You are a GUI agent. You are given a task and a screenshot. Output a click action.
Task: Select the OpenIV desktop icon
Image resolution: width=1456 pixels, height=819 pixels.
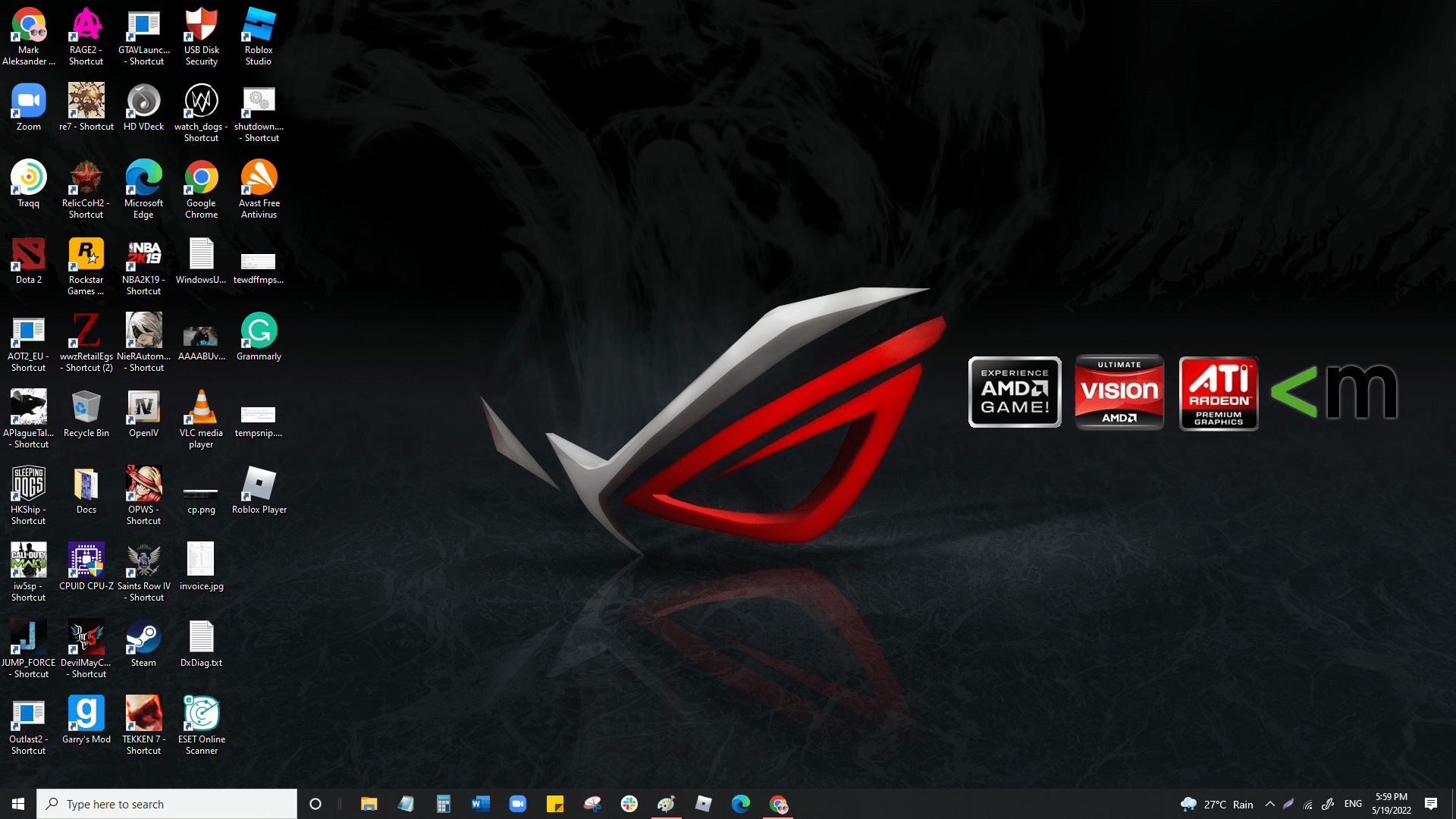[x=143, y=414]
